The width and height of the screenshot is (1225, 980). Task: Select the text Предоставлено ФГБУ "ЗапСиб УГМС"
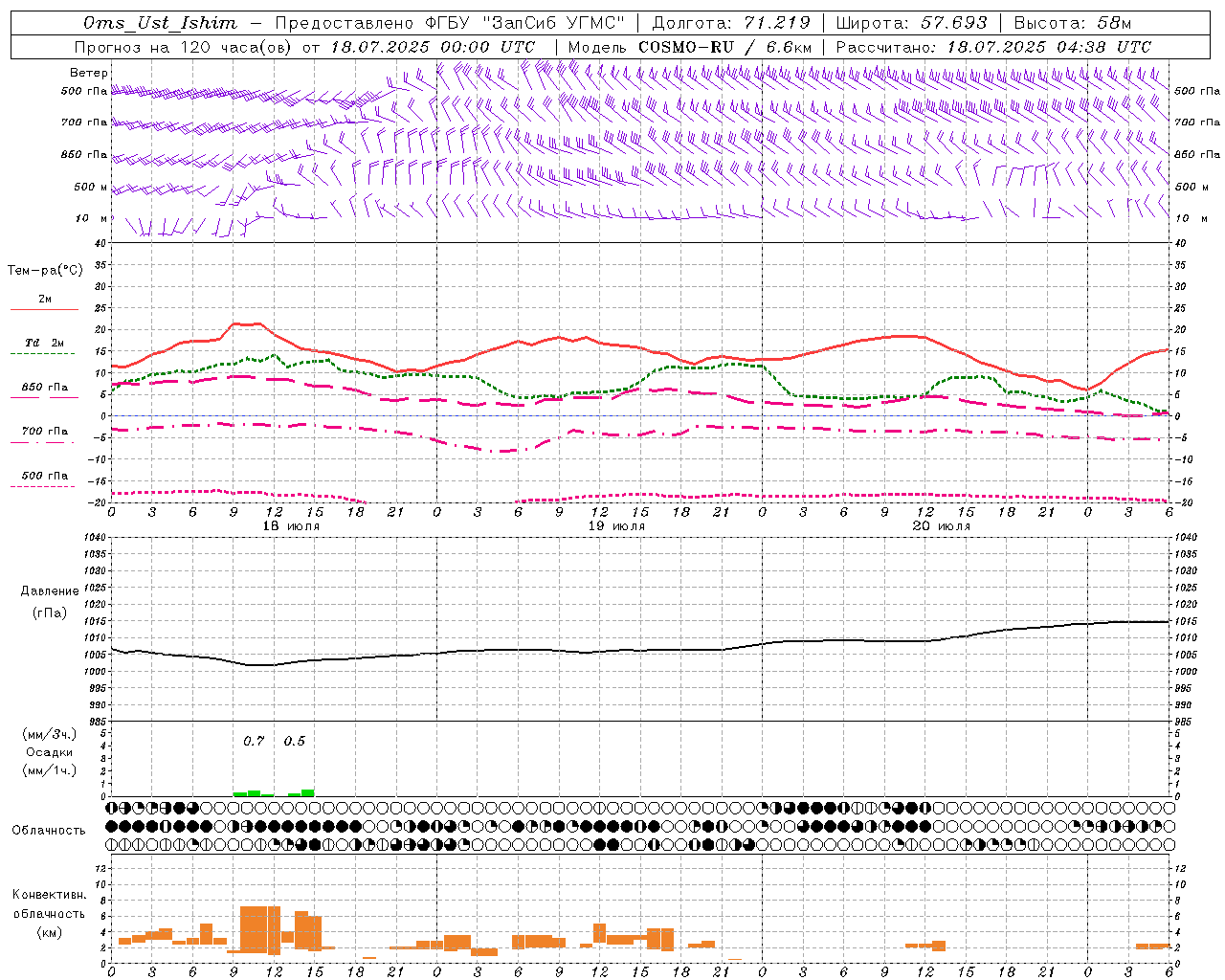(x=449, y=23)
